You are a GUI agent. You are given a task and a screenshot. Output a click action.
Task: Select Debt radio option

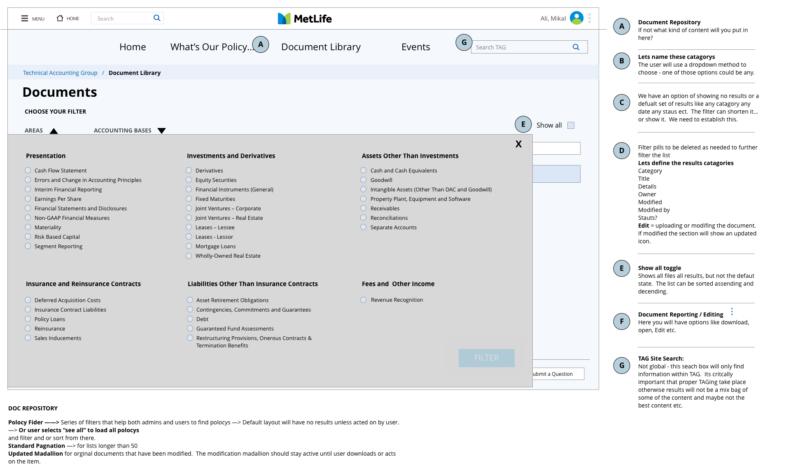coord(190,319)
